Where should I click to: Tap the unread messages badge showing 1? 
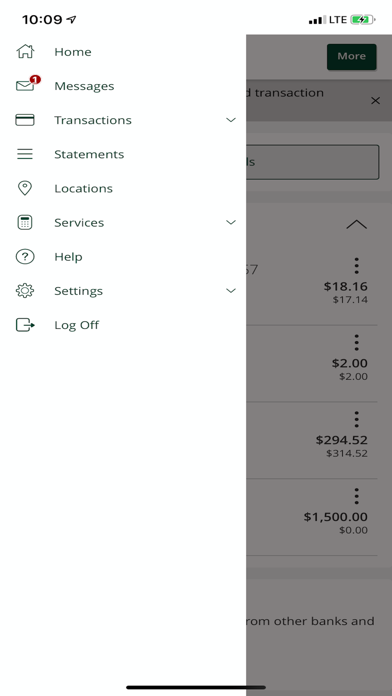point(35,80)
